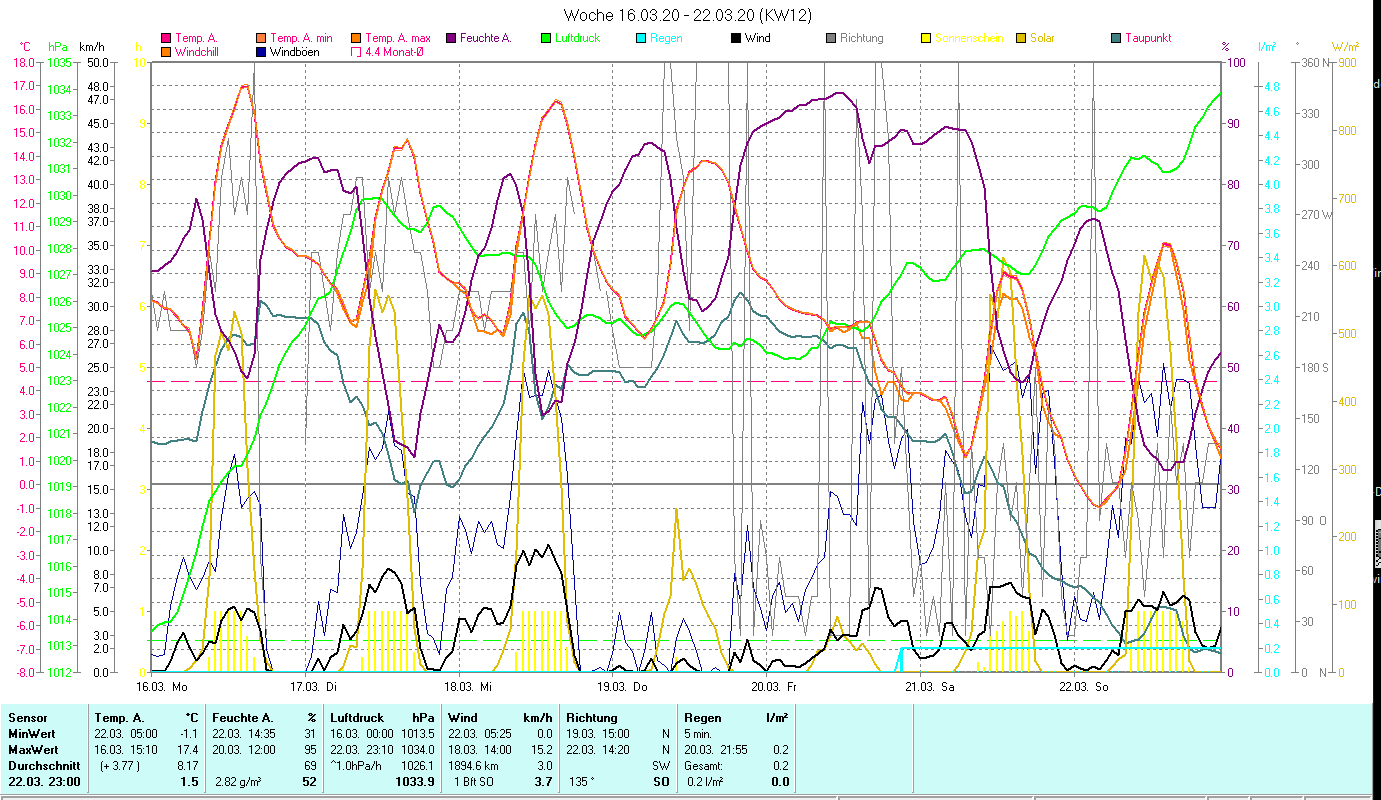
Task: Click the yellow Sonnenschein legend swatch
Action: pyautogui.click(x=926, y=39)
